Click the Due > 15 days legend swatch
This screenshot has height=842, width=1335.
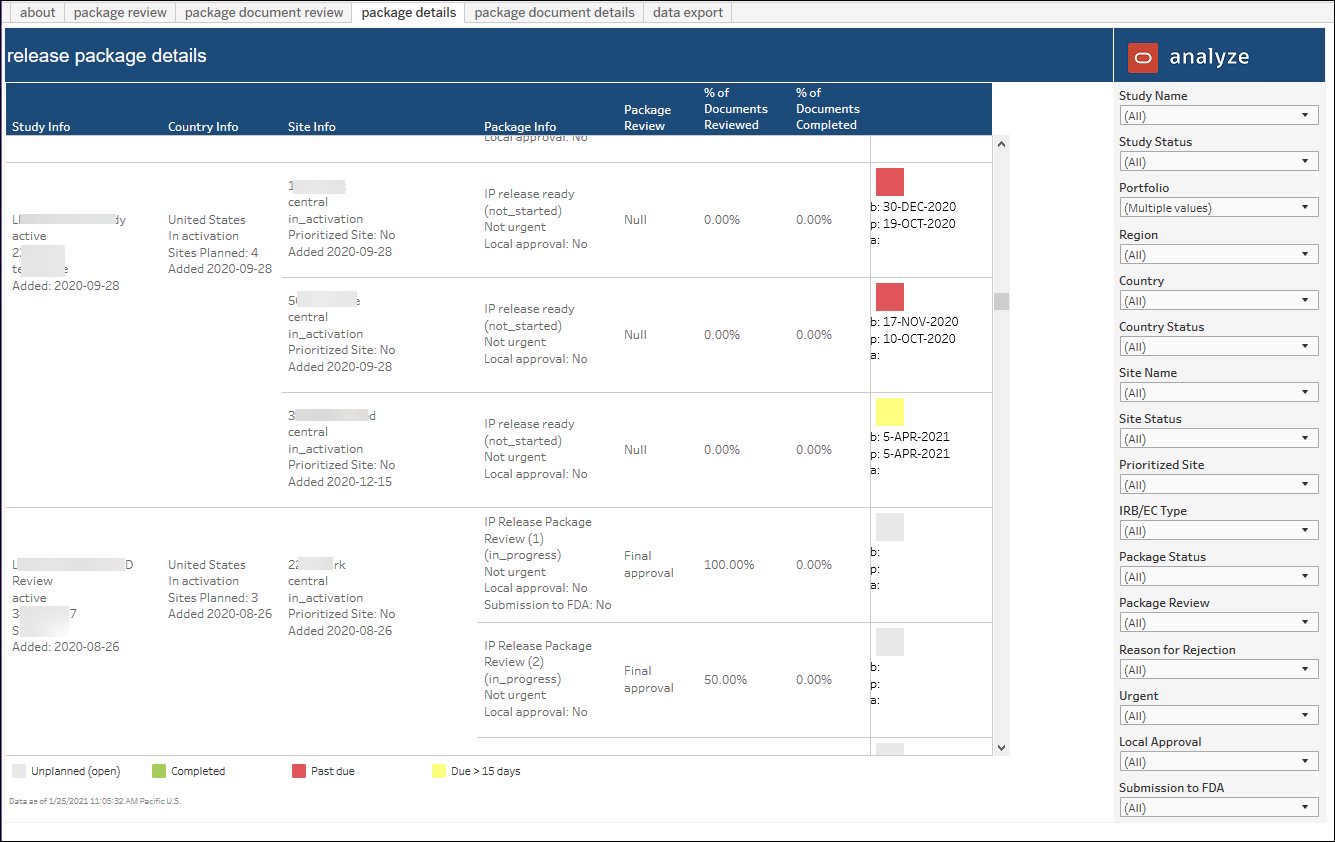coord(438,771)
